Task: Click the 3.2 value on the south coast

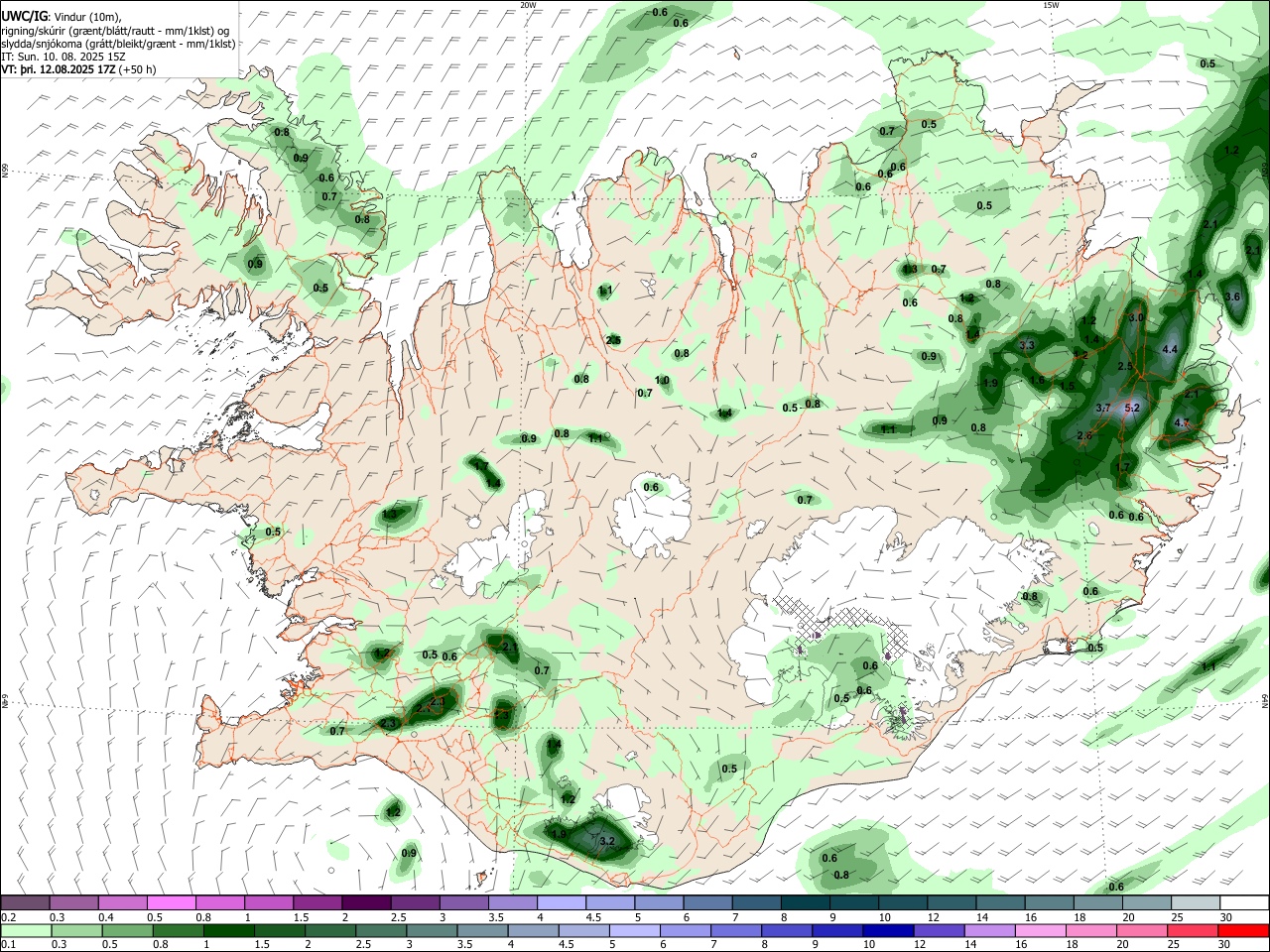Action: 608,841
